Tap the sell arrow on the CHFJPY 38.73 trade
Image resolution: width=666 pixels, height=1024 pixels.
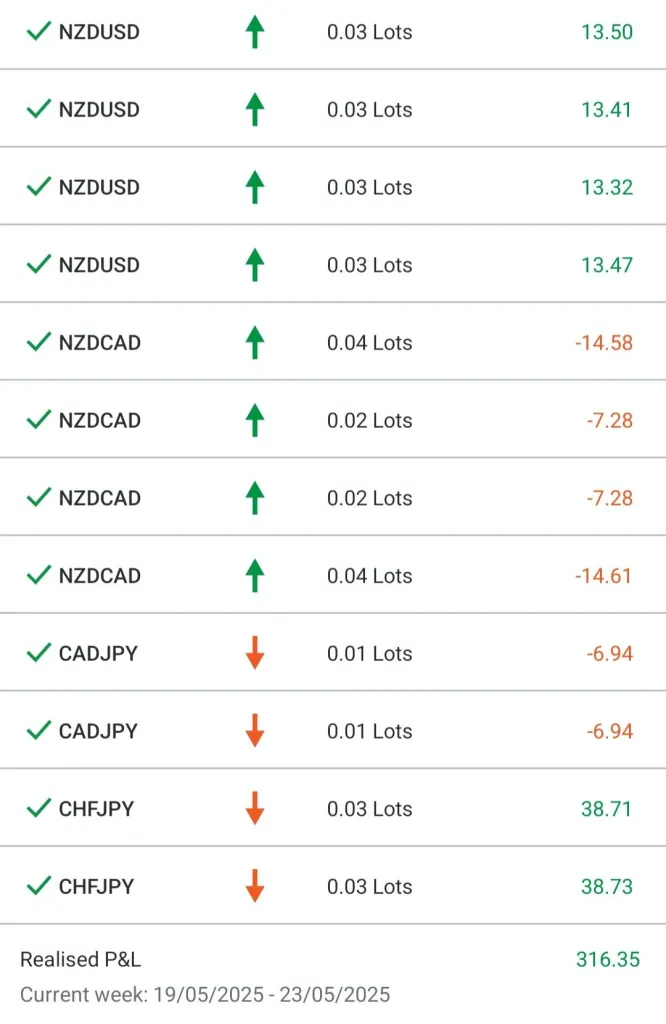pyautogui.click(x=255, y=886)
